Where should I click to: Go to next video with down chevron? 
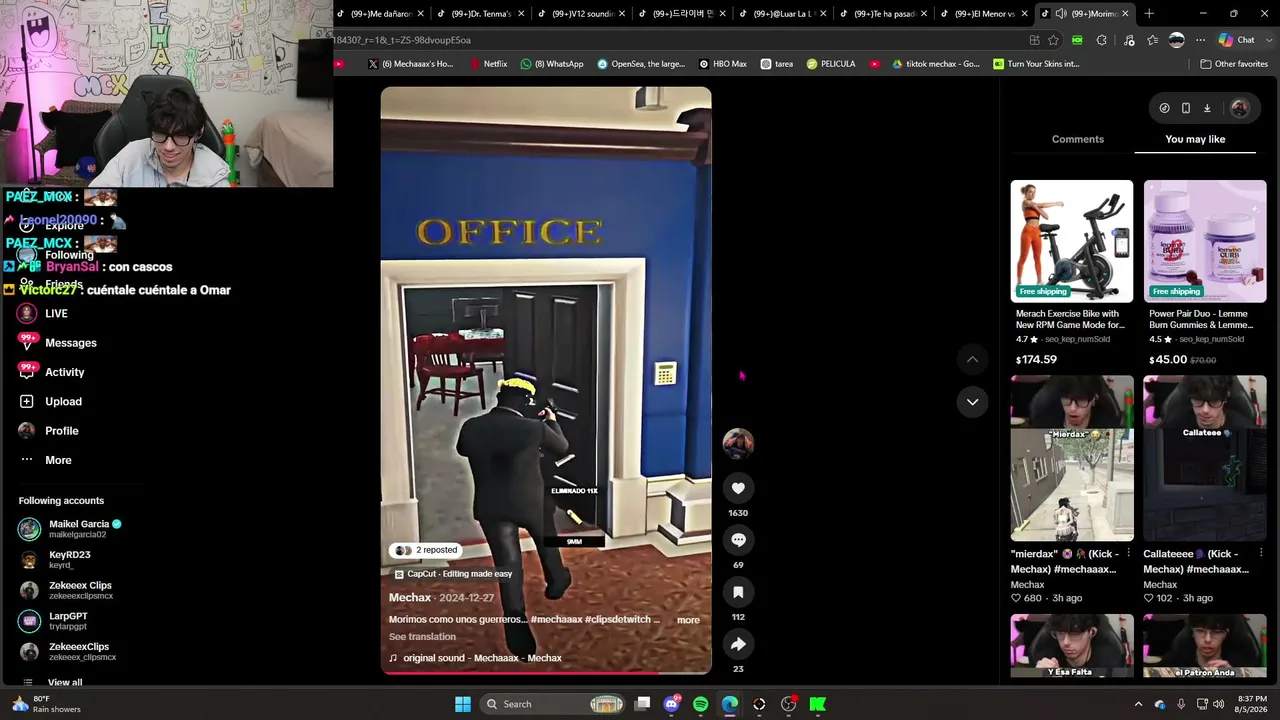pos(972,402)
